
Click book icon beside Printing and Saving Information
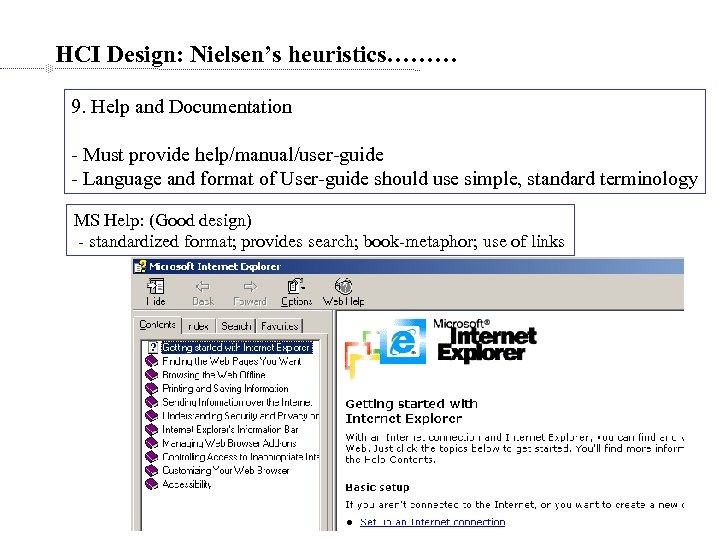tap(152, 388)
